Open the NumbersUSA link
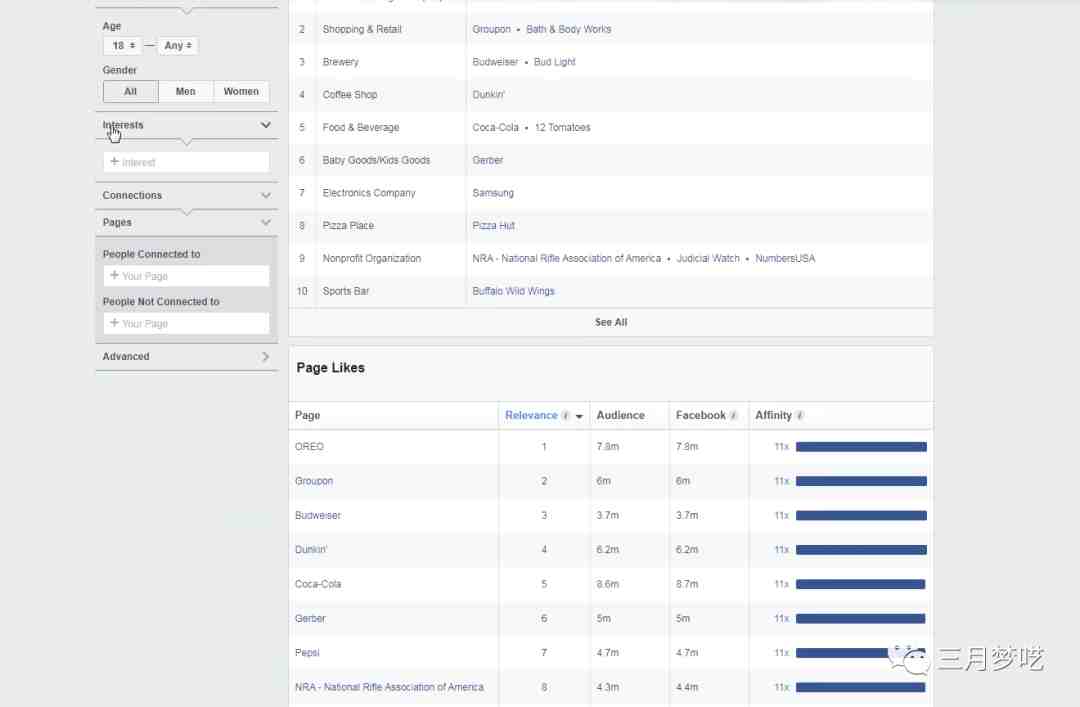Screen dimensions: 1080x707 785,258
